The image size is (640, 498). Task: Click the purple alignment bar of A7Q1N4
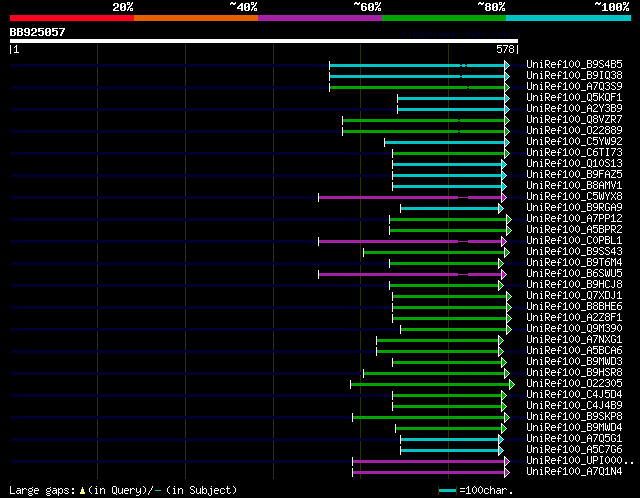[431, 473]
